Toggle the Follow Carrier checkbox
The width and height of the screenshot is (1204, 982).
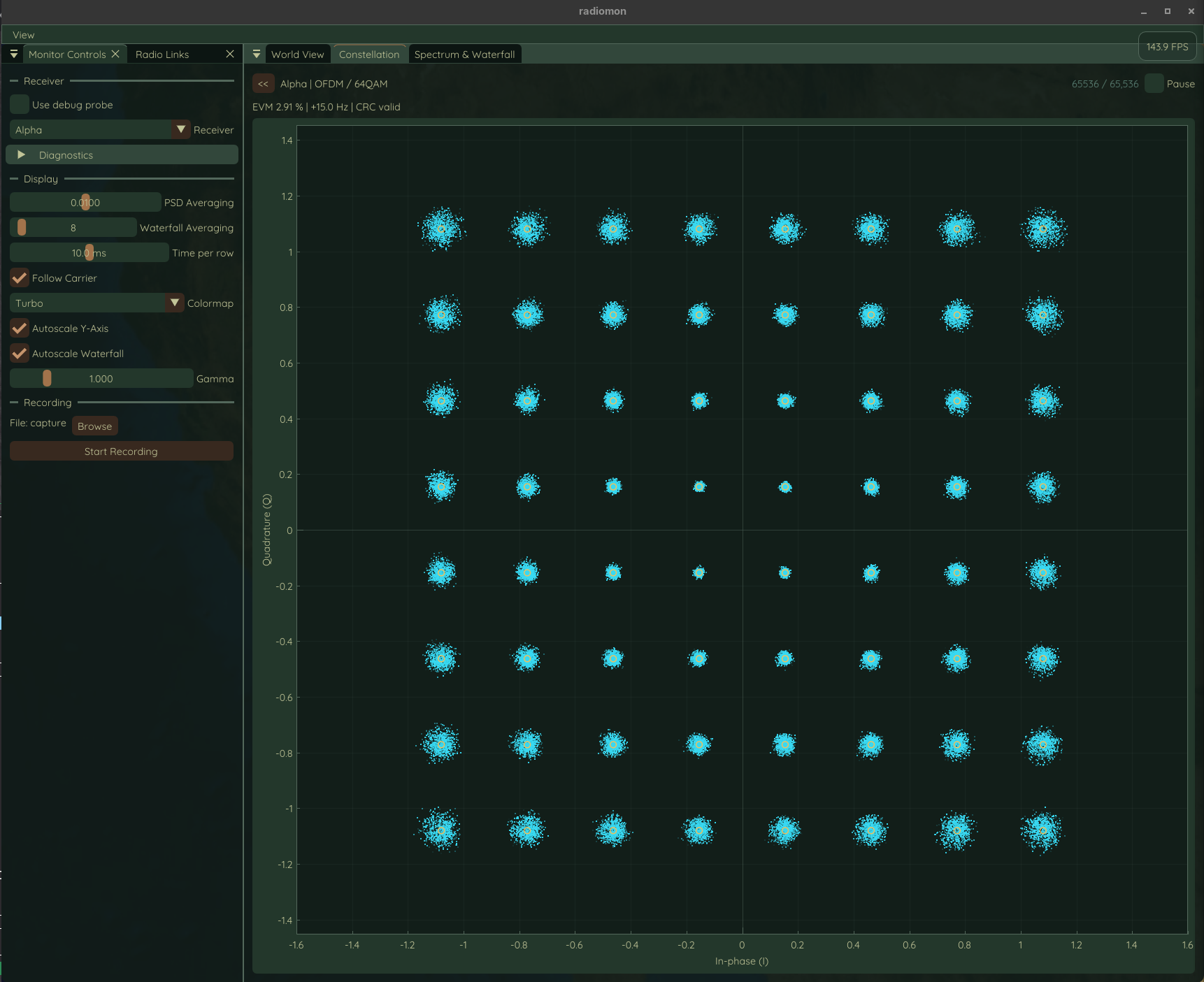point(20,278)
